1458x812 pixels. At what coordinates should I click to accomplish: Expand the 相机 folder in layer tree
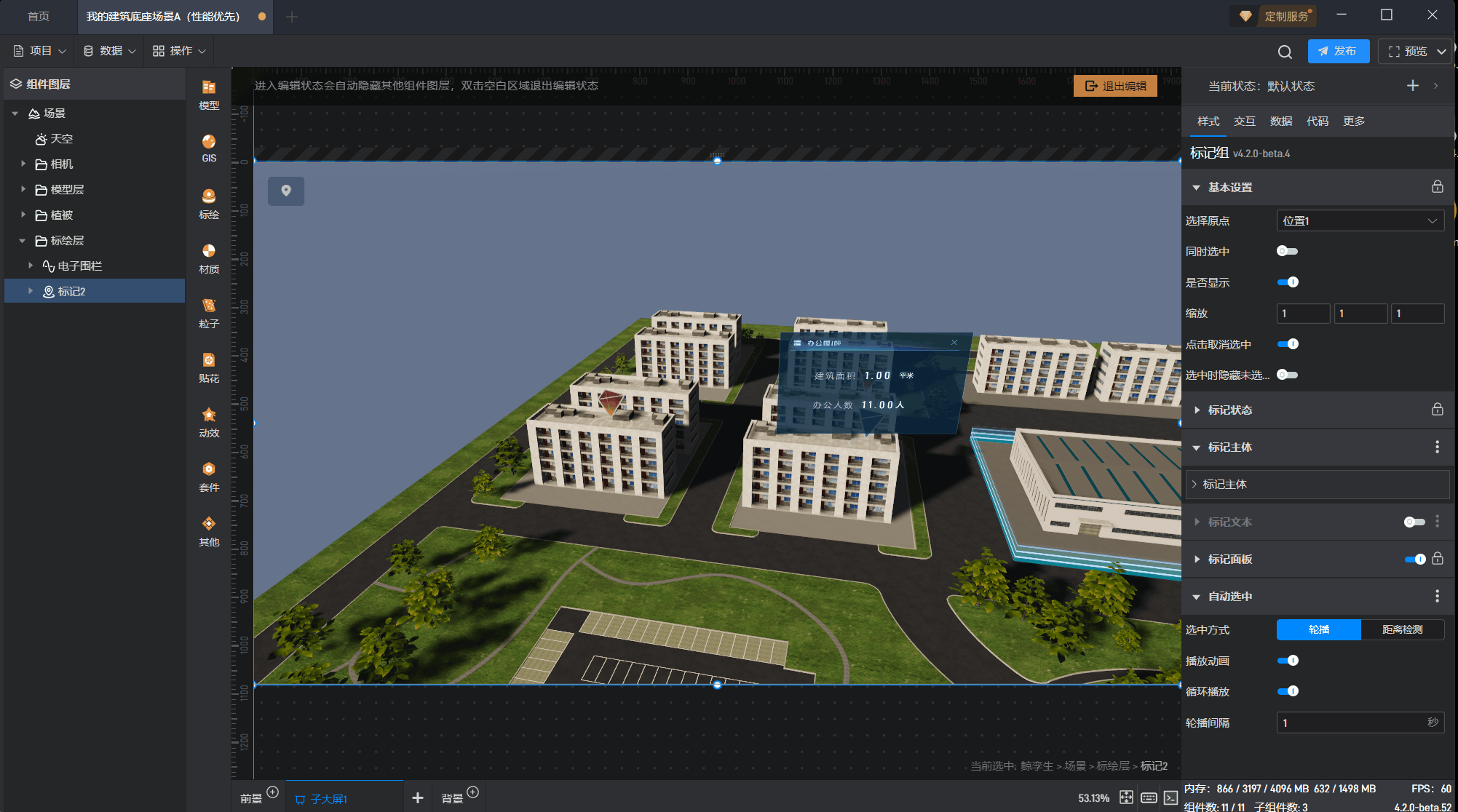[x=23, y=164]
